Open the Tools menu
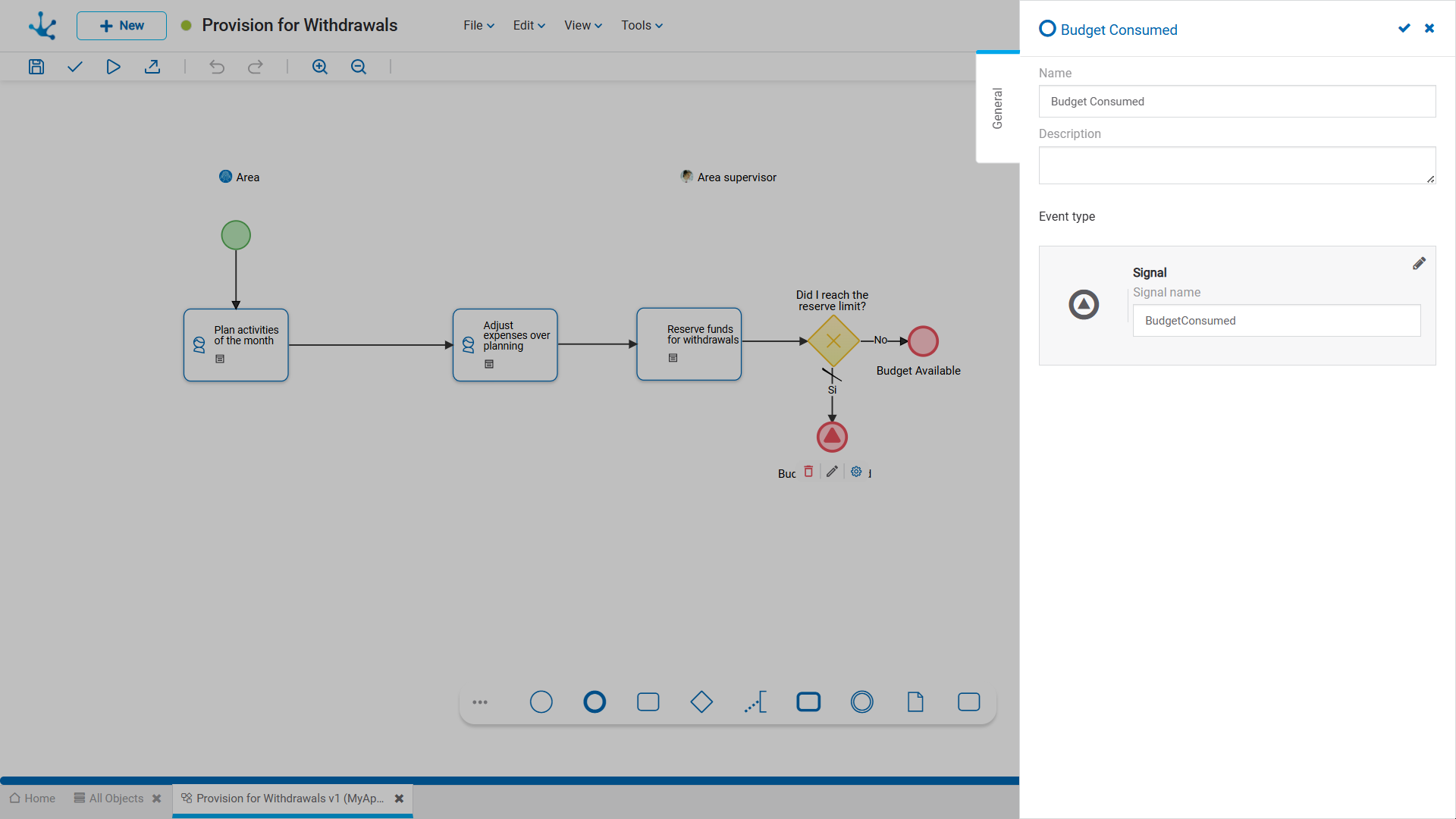 [x=642, y=25]
